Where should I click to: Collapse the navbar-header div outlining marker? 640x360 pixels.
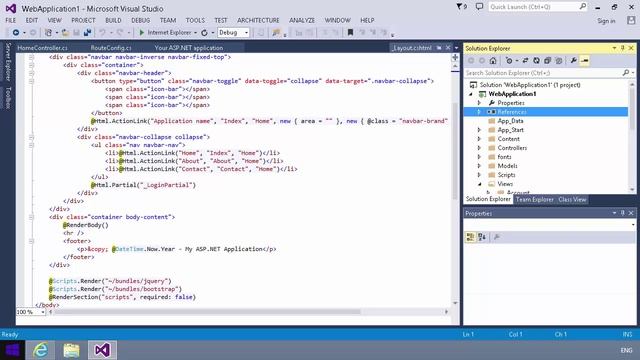click(31, 73)
